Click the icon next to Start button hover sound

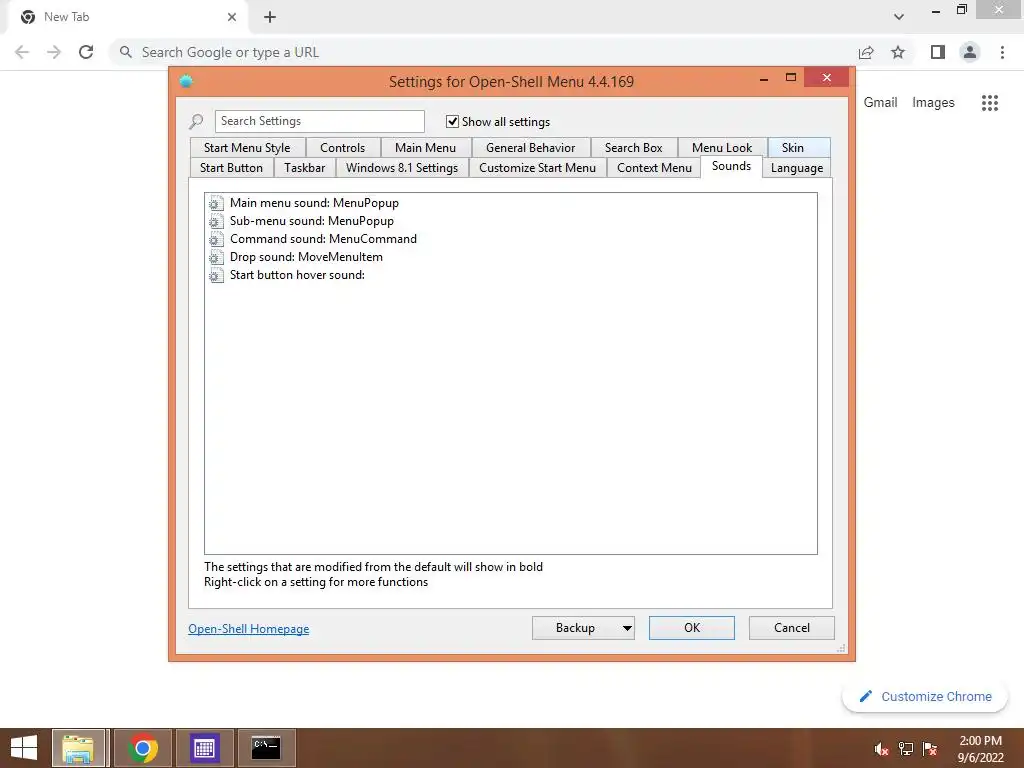[216, 275]
